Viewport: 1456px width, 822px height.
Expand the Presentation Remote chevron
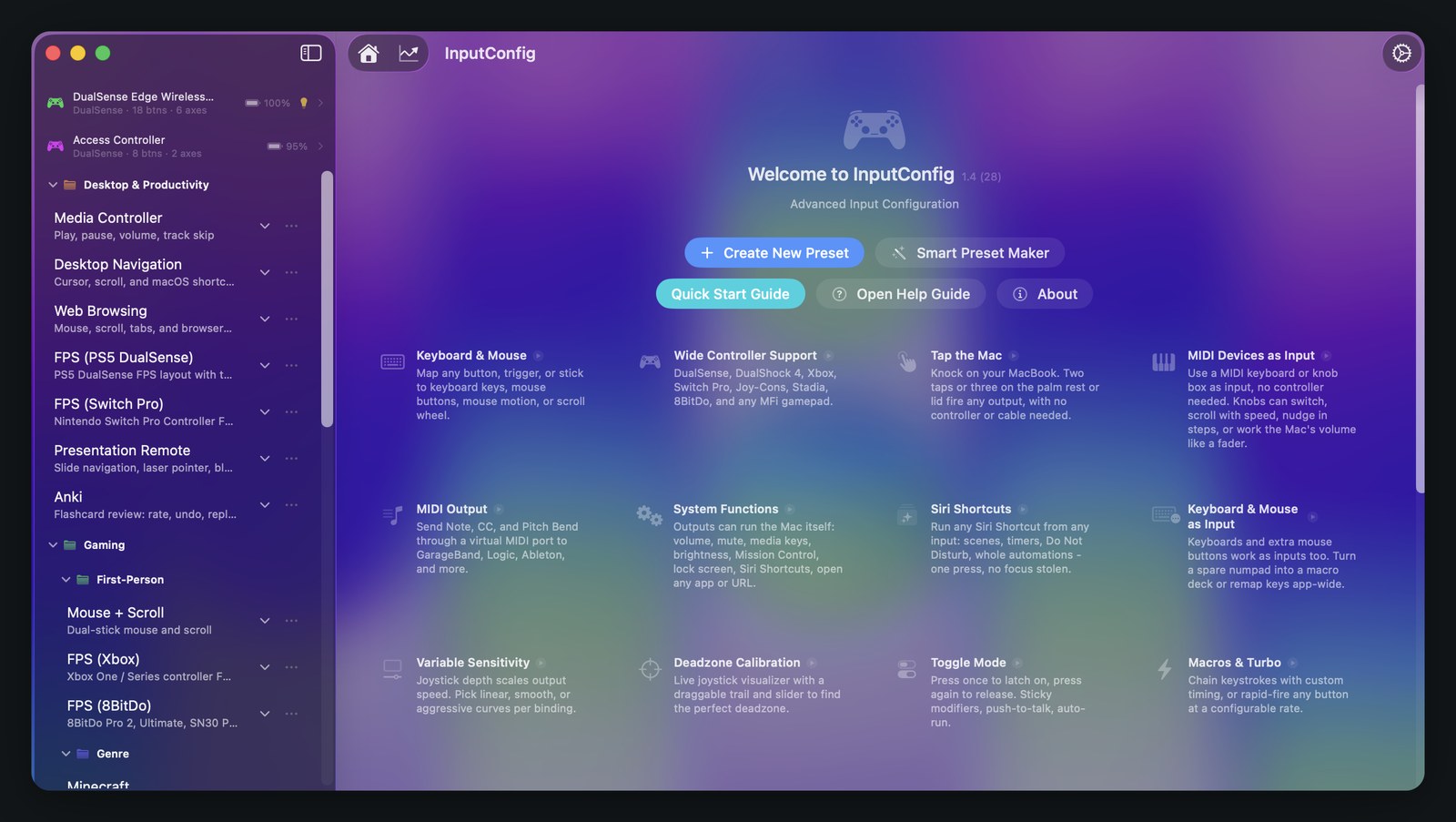click(265, 458)
